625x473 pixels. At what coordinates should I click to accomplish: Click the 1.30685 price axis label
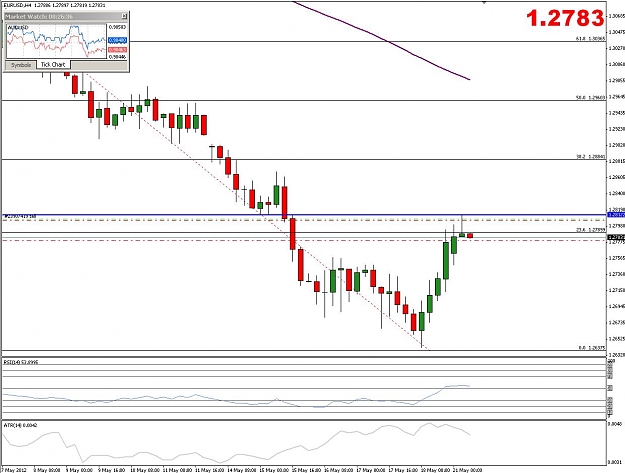tap(616, 16)
